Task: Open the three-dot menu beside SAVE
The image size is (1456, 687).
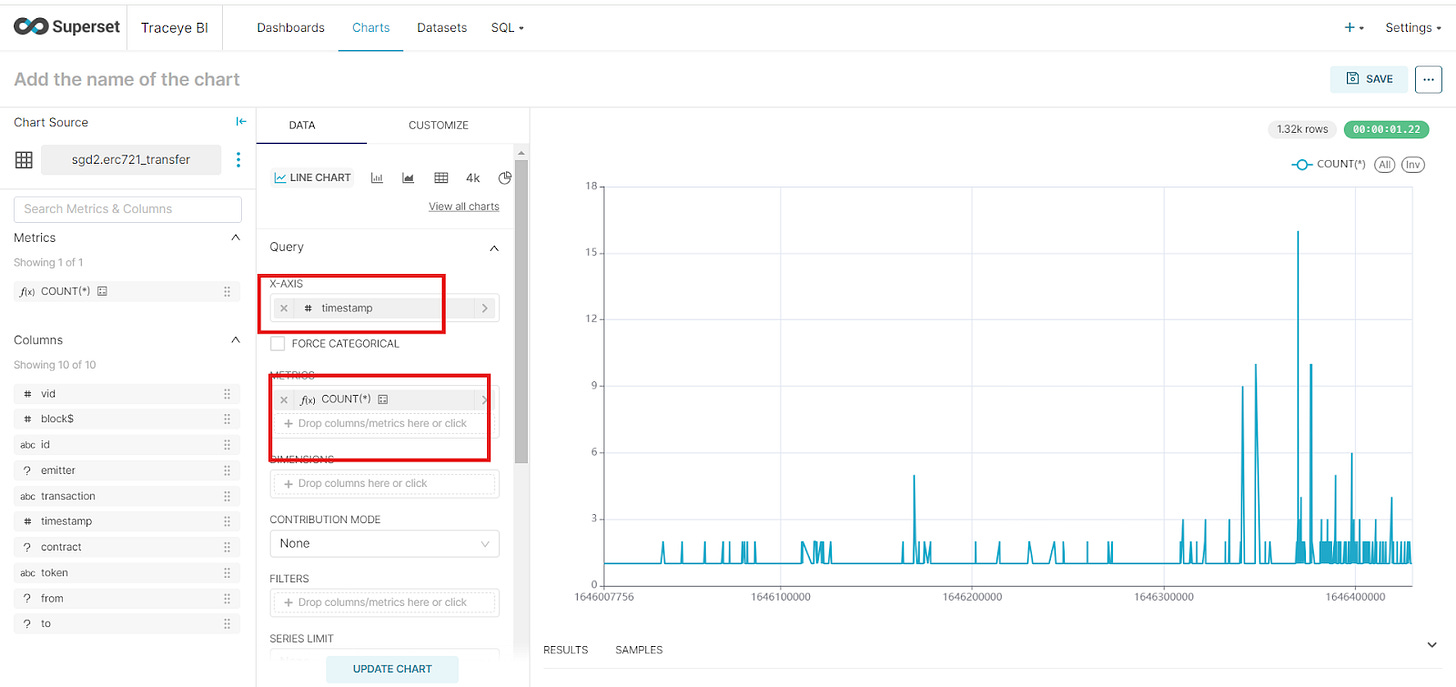Action: (x=1429, y=79)
